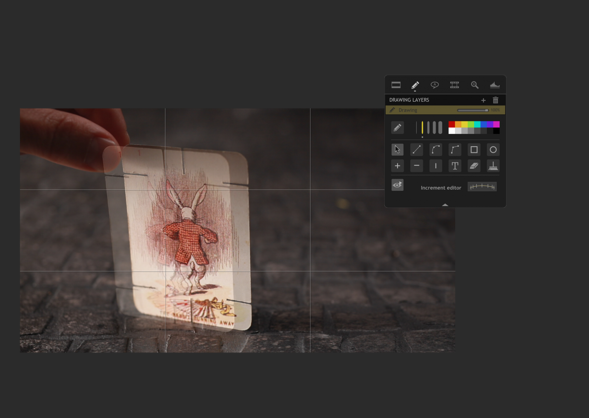The image size is (589, 418).
Task: Pick the black color swatch
Action: (497, 131)
